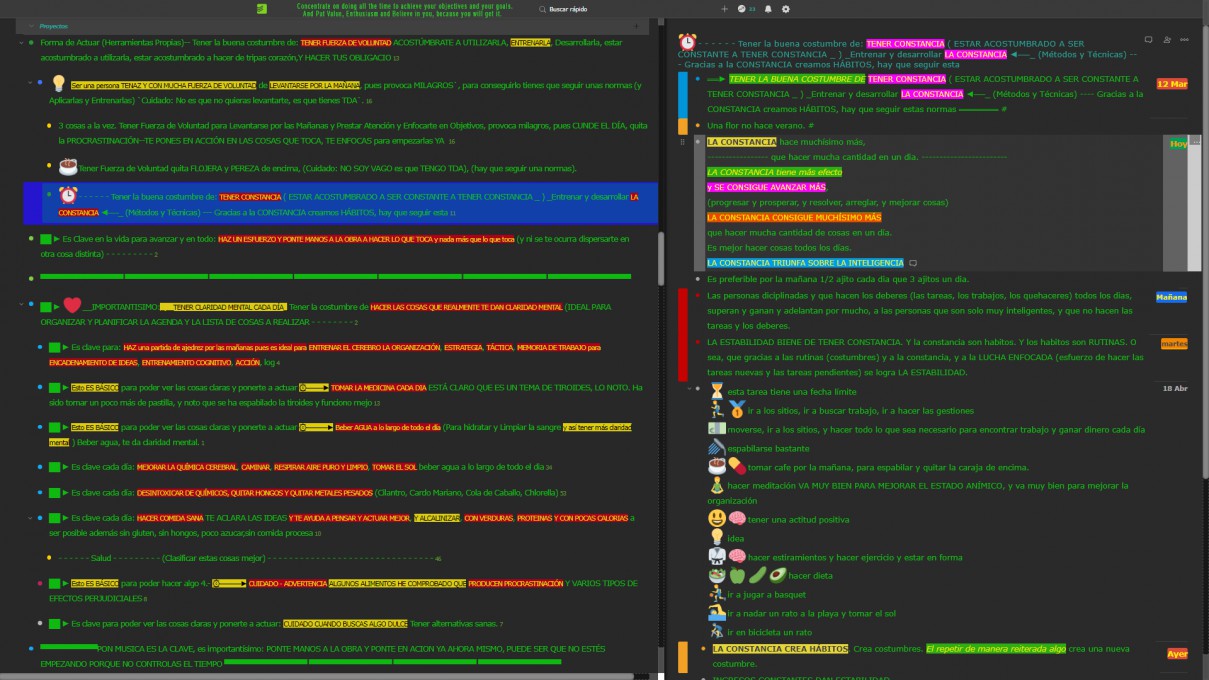Click the money emoji beside 'moverse, ir a los sitios'

click(x=716, y=428)
